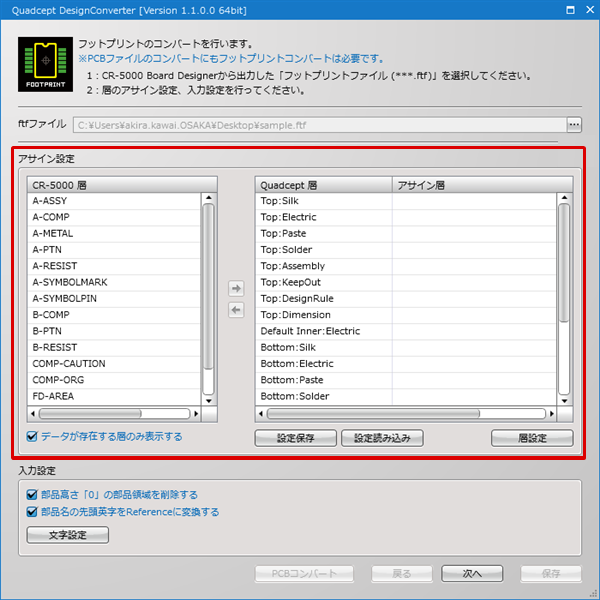
Task: Click CR-5000 list horizontal scrollbar thumb
Action: click(90, 413)
